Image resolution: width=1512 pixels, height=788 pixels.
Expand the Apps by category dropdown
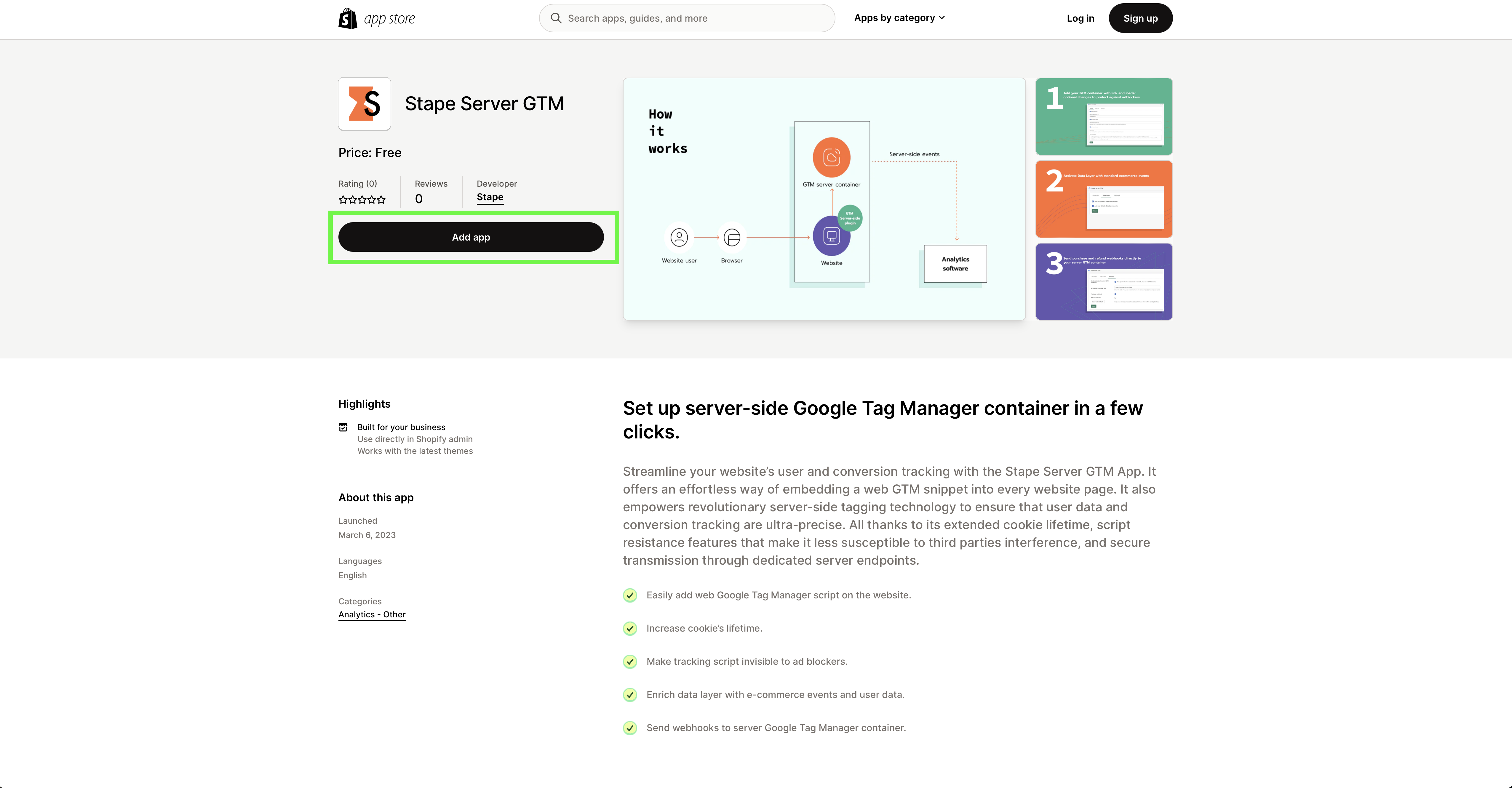[x=899, y=17]
